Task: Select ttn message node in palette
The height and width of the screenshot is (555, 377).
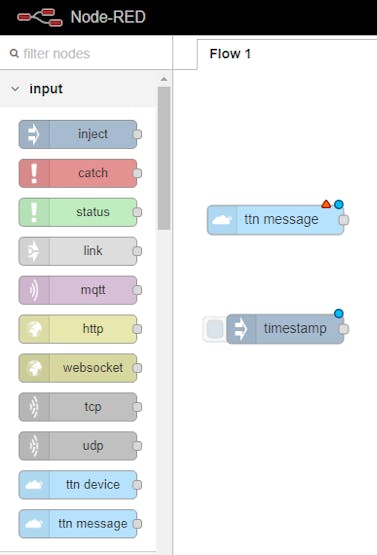Action: click(78, 523)
